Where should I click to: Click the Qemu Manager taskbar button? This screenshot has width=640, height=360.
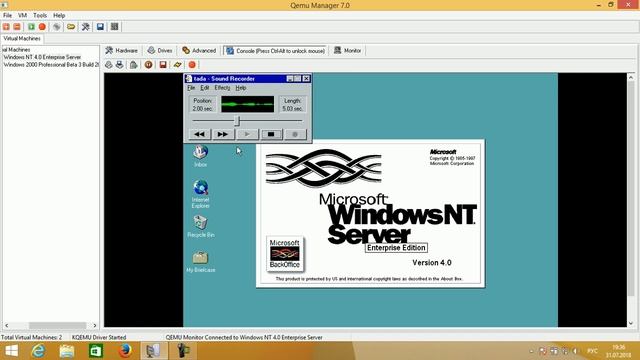click(153, 351)
